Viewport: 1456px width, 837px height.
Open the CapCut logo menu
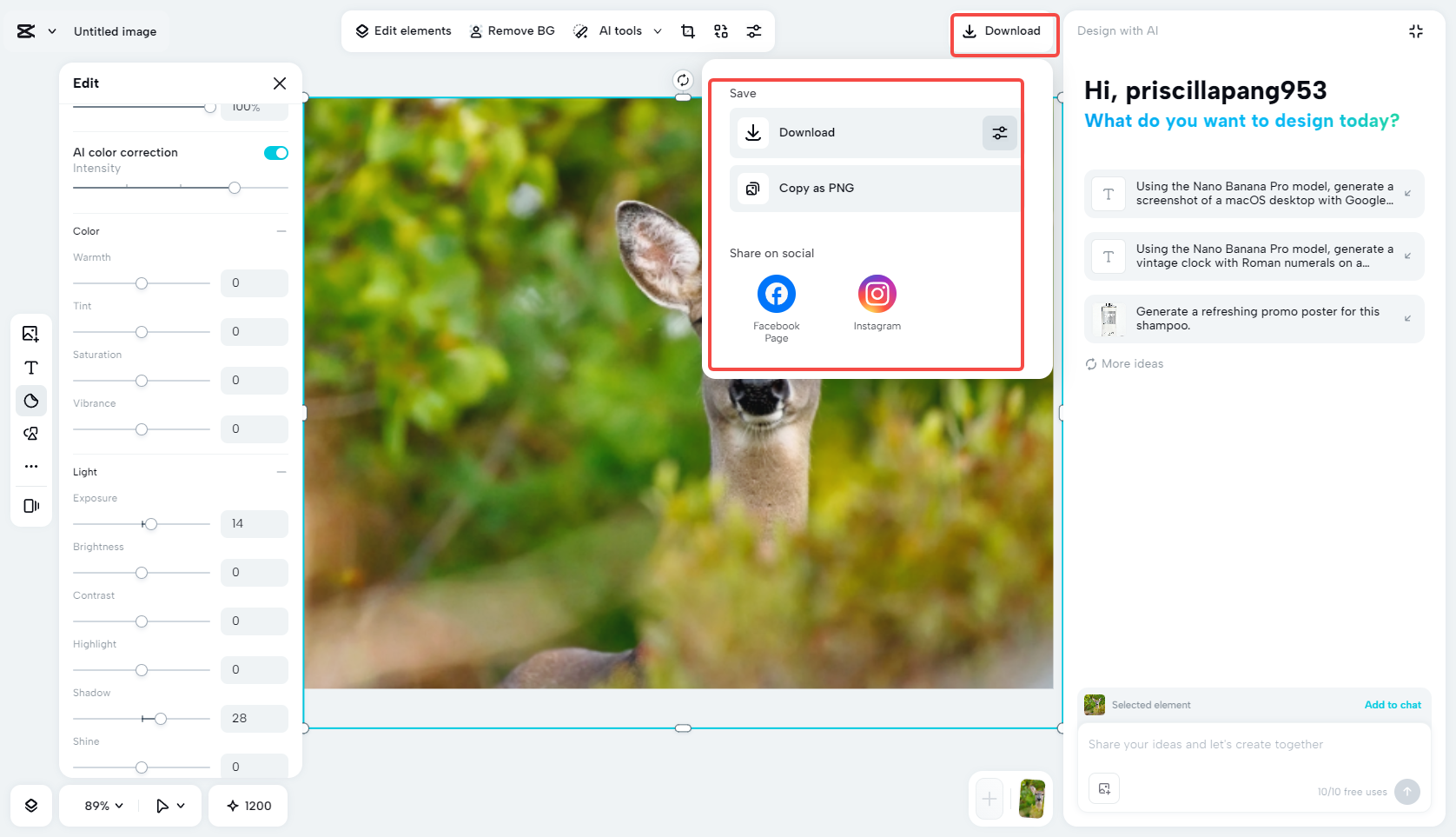click(x=36, y=31)
